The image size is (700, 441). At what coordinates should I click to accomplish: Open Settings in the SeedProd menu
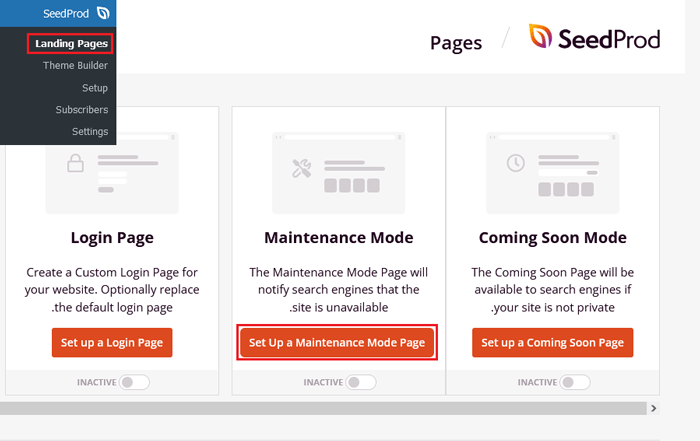click(90, 132)
